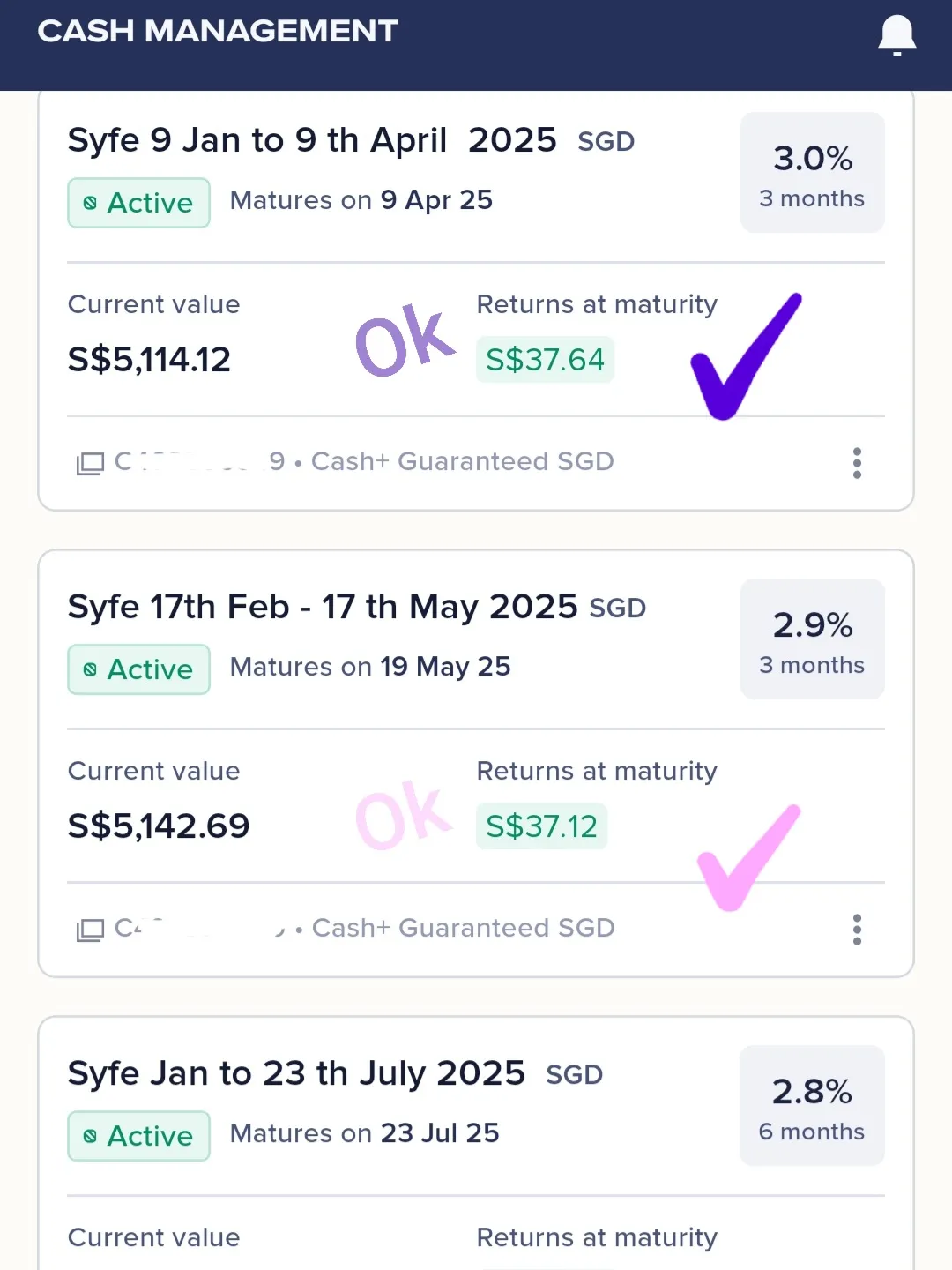Screen dimensions: 952x1270
Task: Open options menu for 19 May portfolio
Action: point(857,930)
